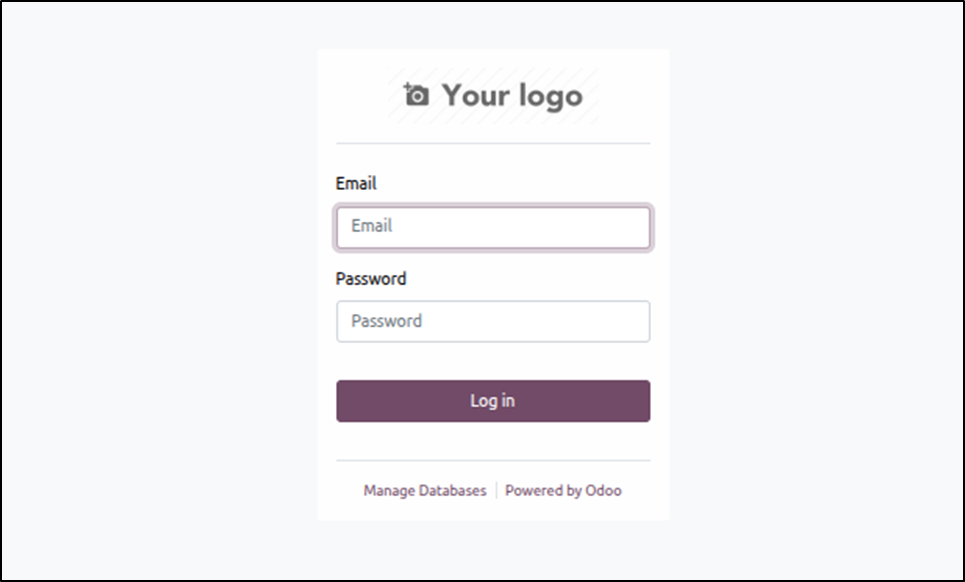Focus the Password input field
This screenshot has height=582, width=965.
(x=493, y=322)
